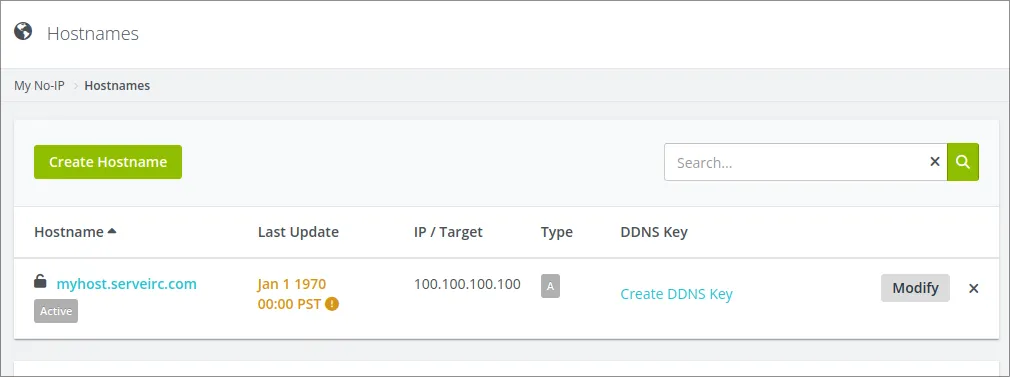The image size is (1010, 377).
Task: Sort by the IP / Target column header
Action: click(448, 232)
